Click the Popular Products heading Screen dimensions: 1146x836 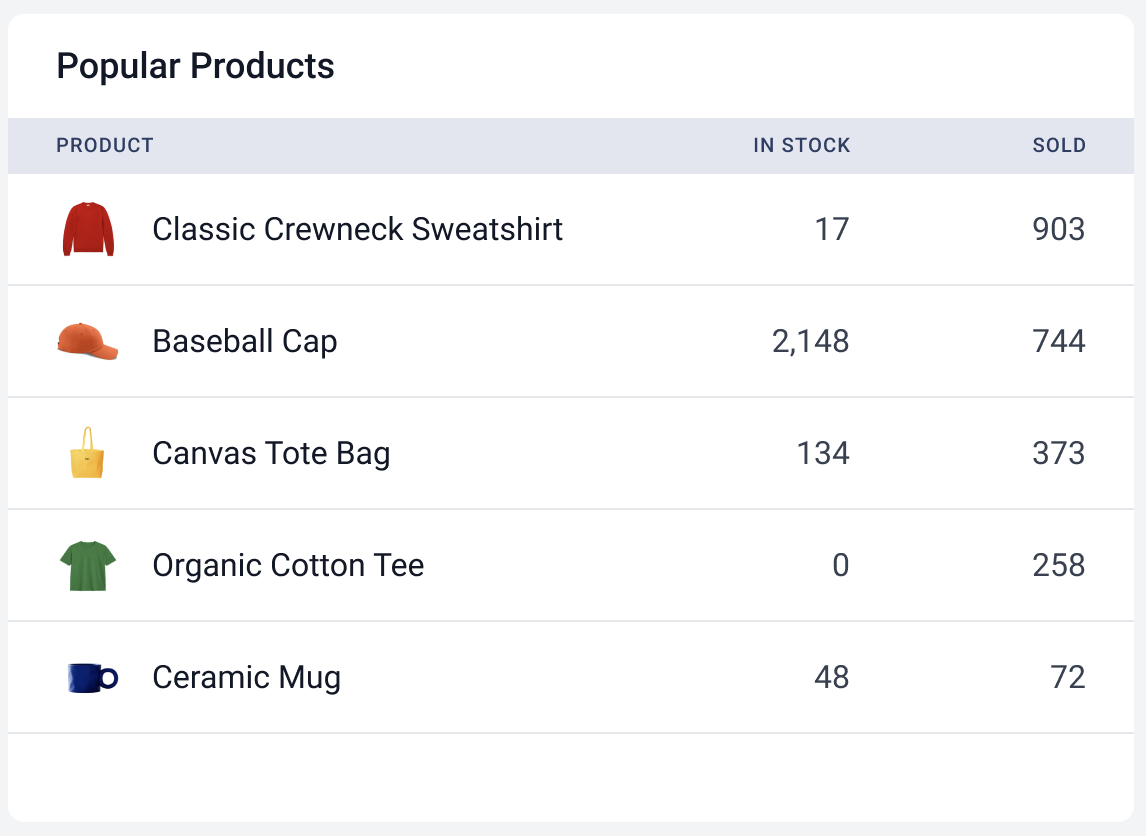(195, 66)
